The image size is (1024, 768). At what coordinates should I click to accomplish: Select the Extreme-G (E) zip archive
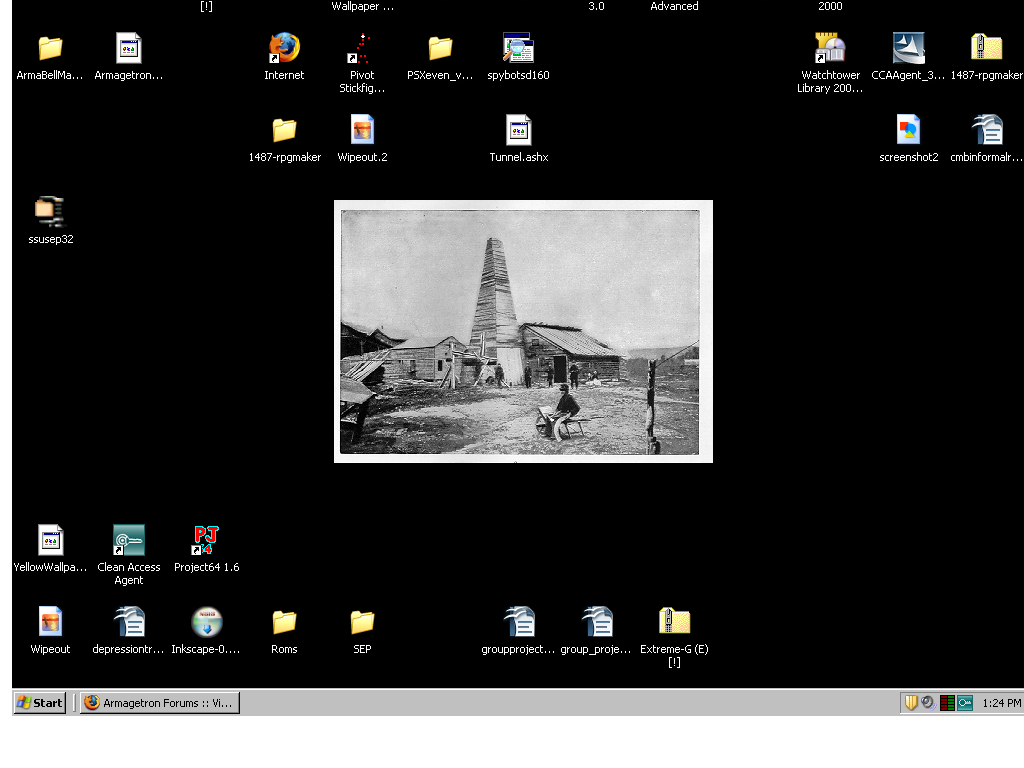[x=674, y=622]
